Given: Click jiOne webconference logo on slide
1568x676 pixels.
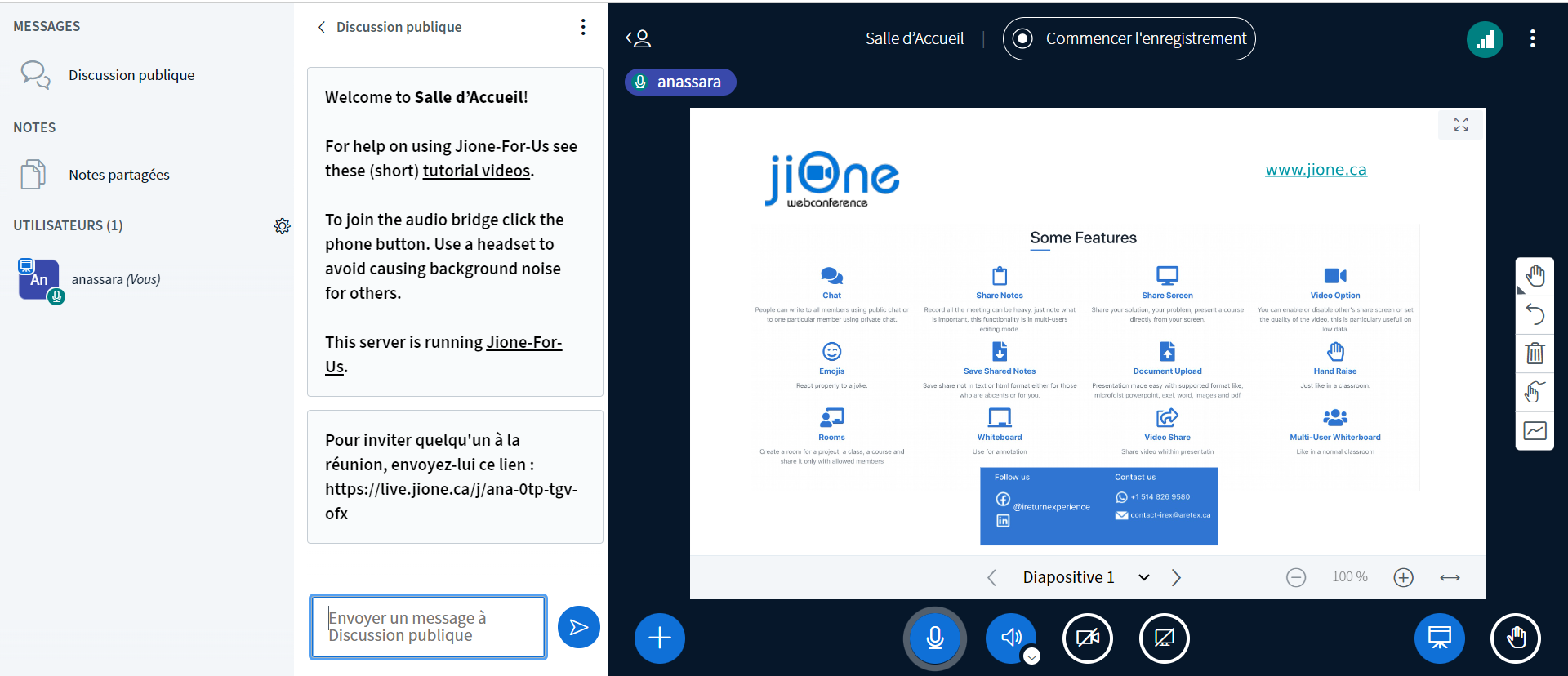Looking at the screenshot, I should 831,180.
